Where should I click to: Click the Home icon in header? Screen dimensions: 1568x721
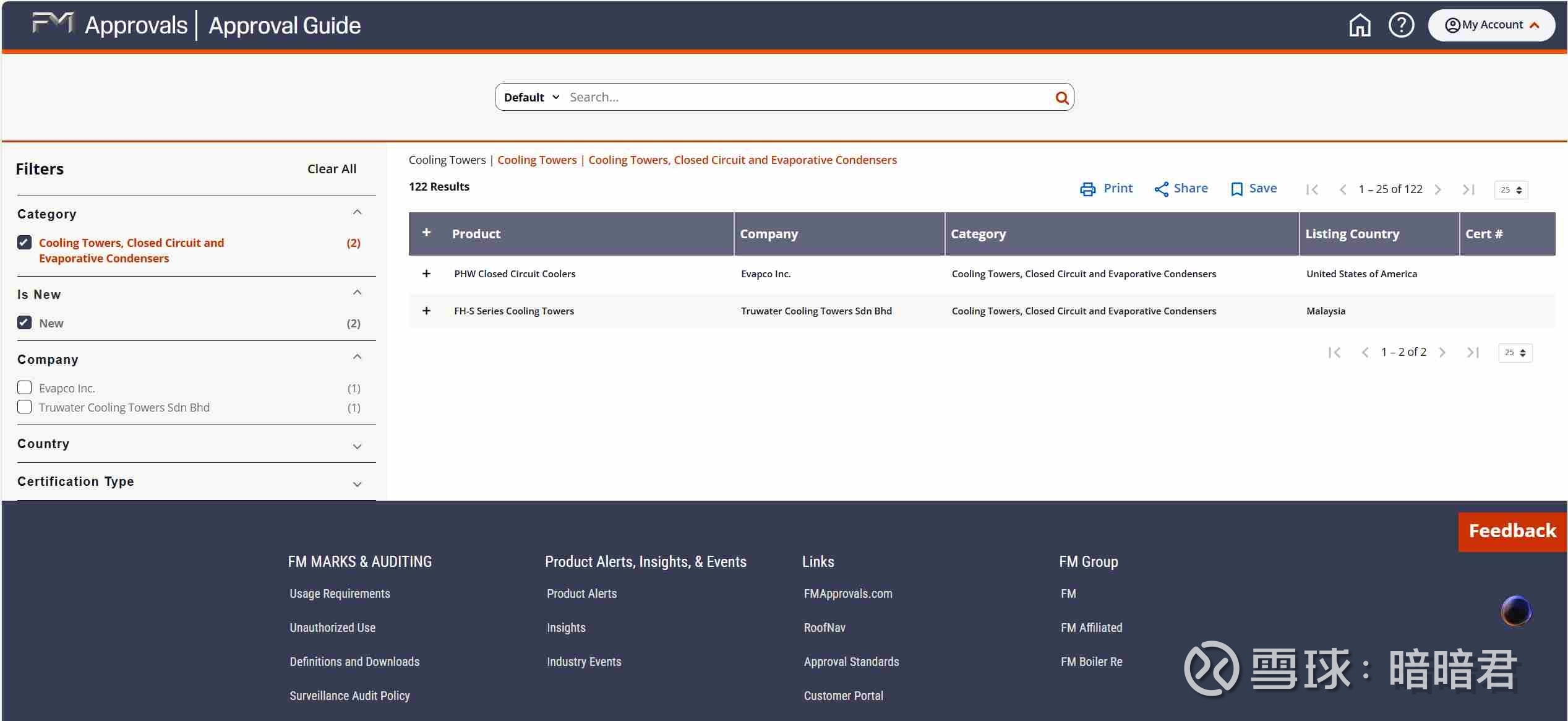[x=1359, y=25]
